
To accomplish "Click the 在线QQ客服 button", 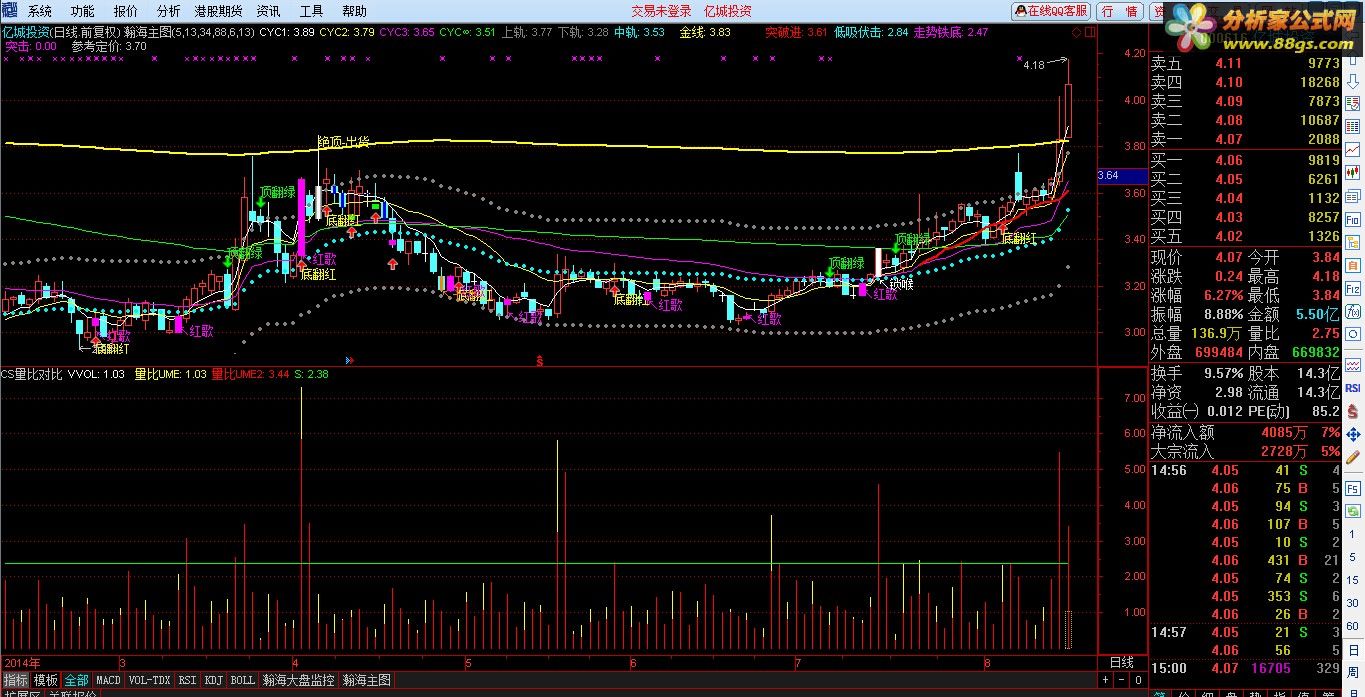I will point(1052,11).
